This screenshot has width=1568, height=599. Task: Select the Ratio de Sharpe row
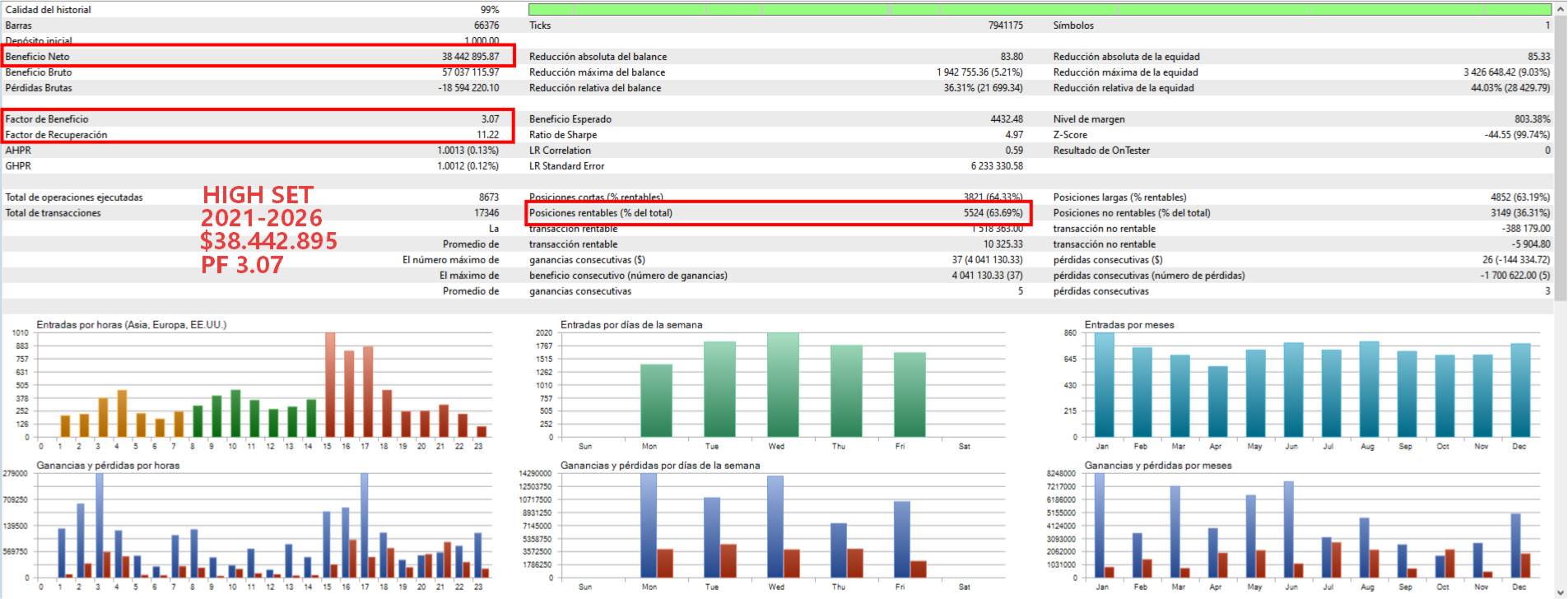pos(776,135)
